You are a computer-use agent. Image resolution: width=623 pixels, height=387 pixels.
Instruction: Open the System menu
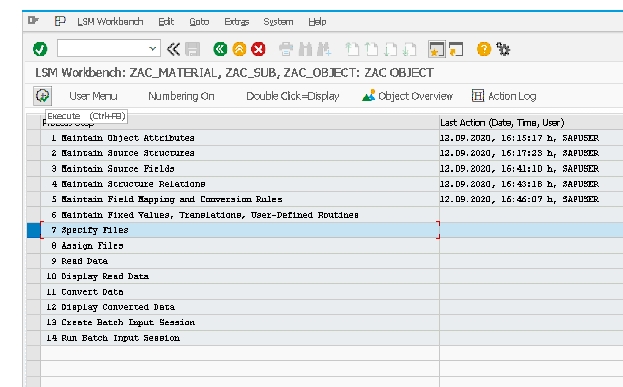pyautogui.click(x=278, y=21)
